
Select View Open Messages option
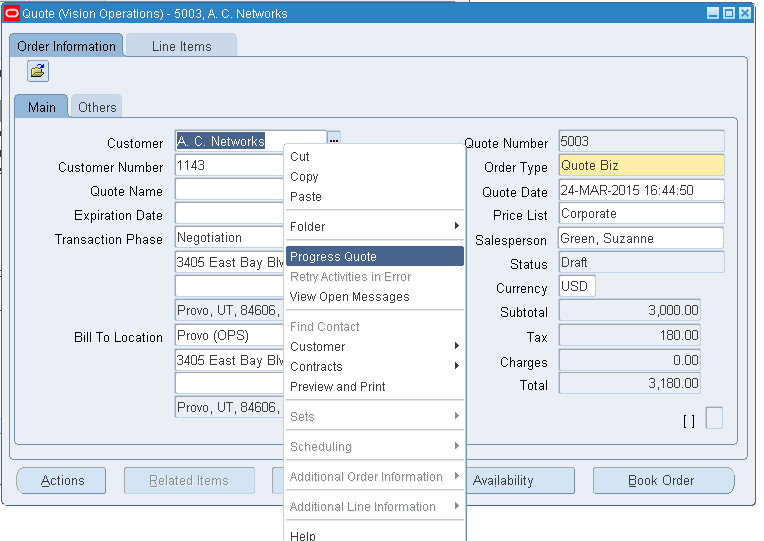349,297
